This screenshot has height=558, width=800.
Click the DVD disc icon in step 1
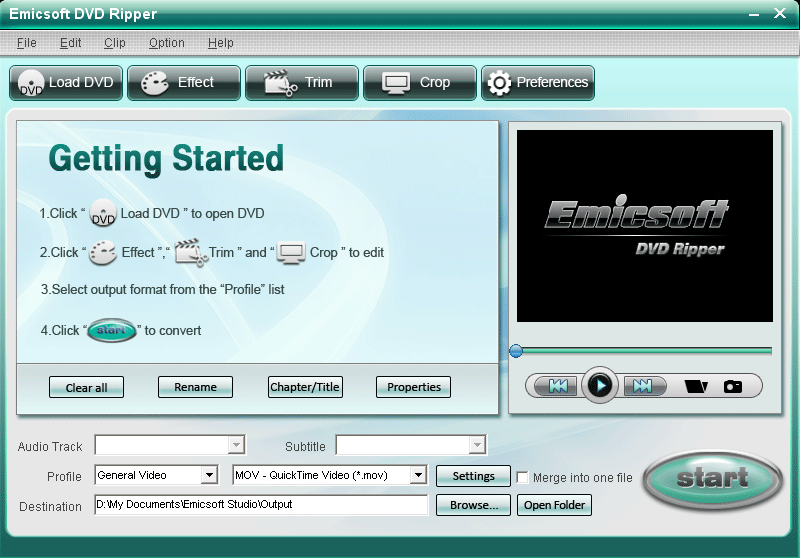[x=103, y=213]
